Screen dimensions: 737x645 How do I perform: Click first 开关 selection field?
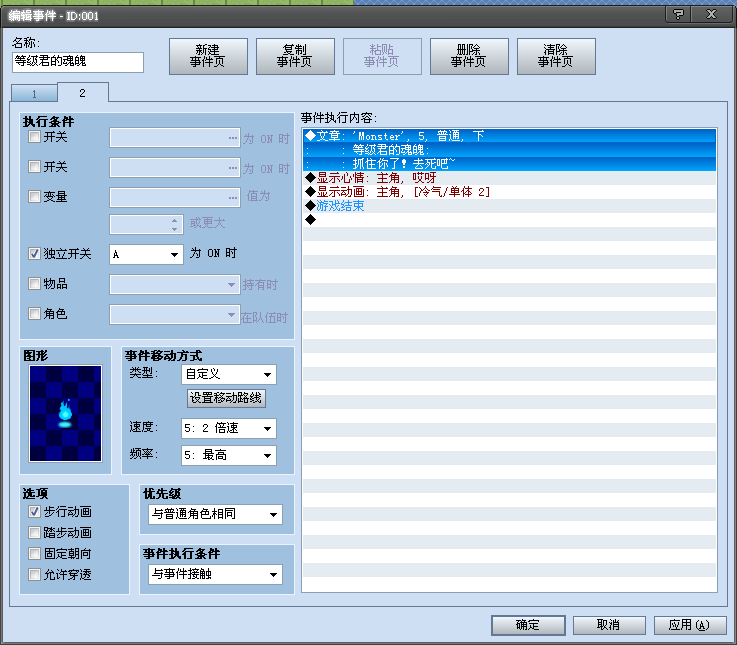click(x=175, y=138)
